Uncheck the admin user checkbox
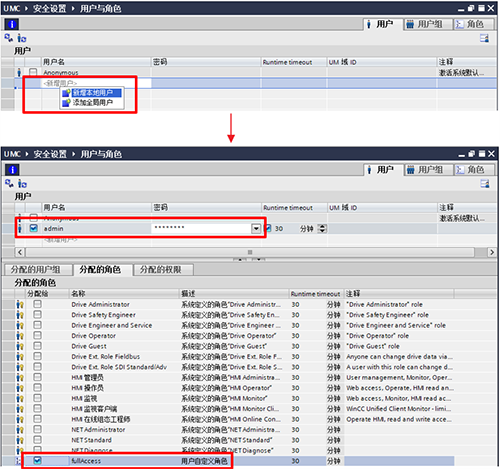 point(34,228)
